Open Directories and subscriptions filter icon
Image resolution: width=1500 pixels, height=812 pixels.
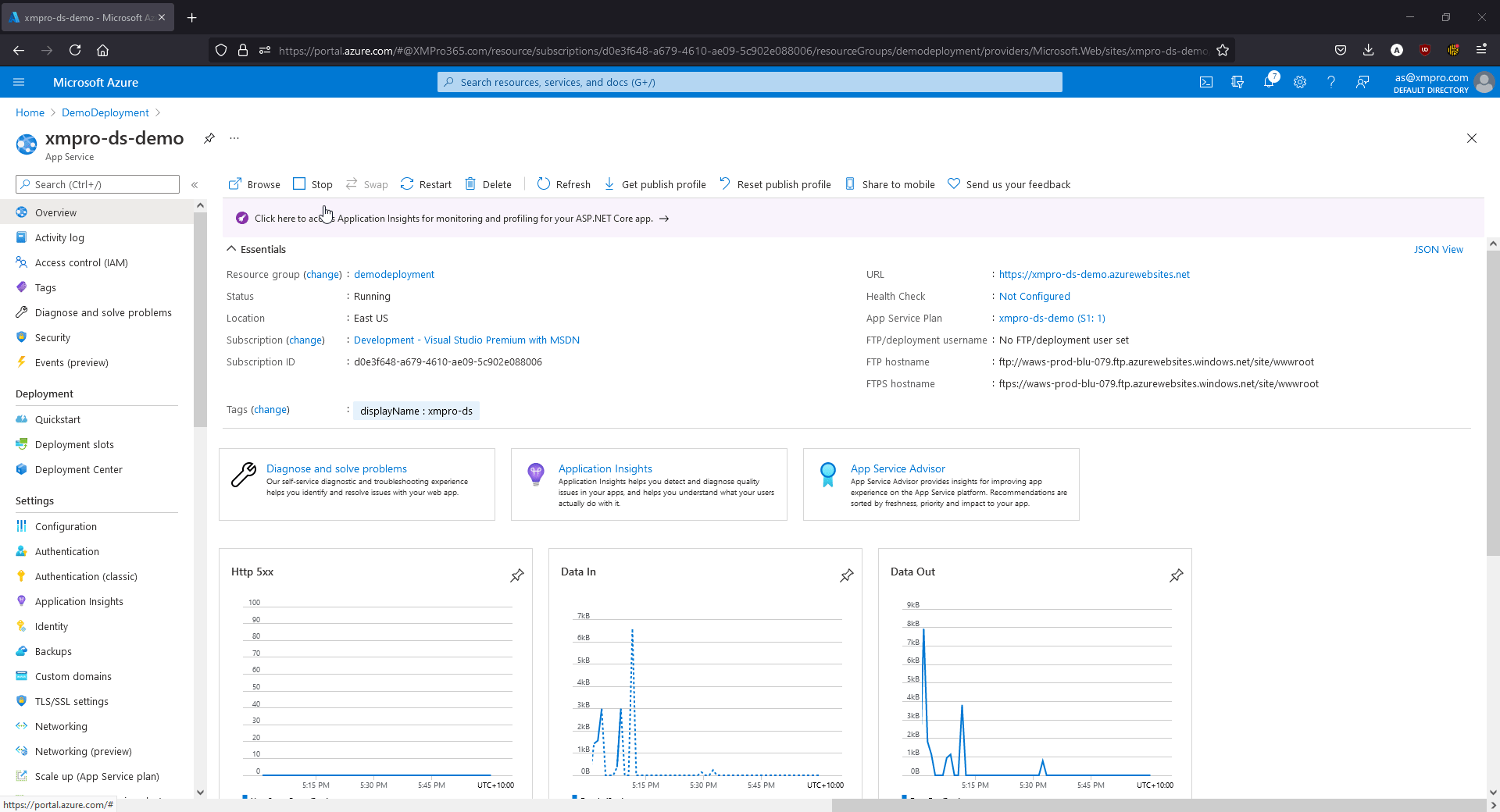pyautogui.click(x=1237, y=82)
